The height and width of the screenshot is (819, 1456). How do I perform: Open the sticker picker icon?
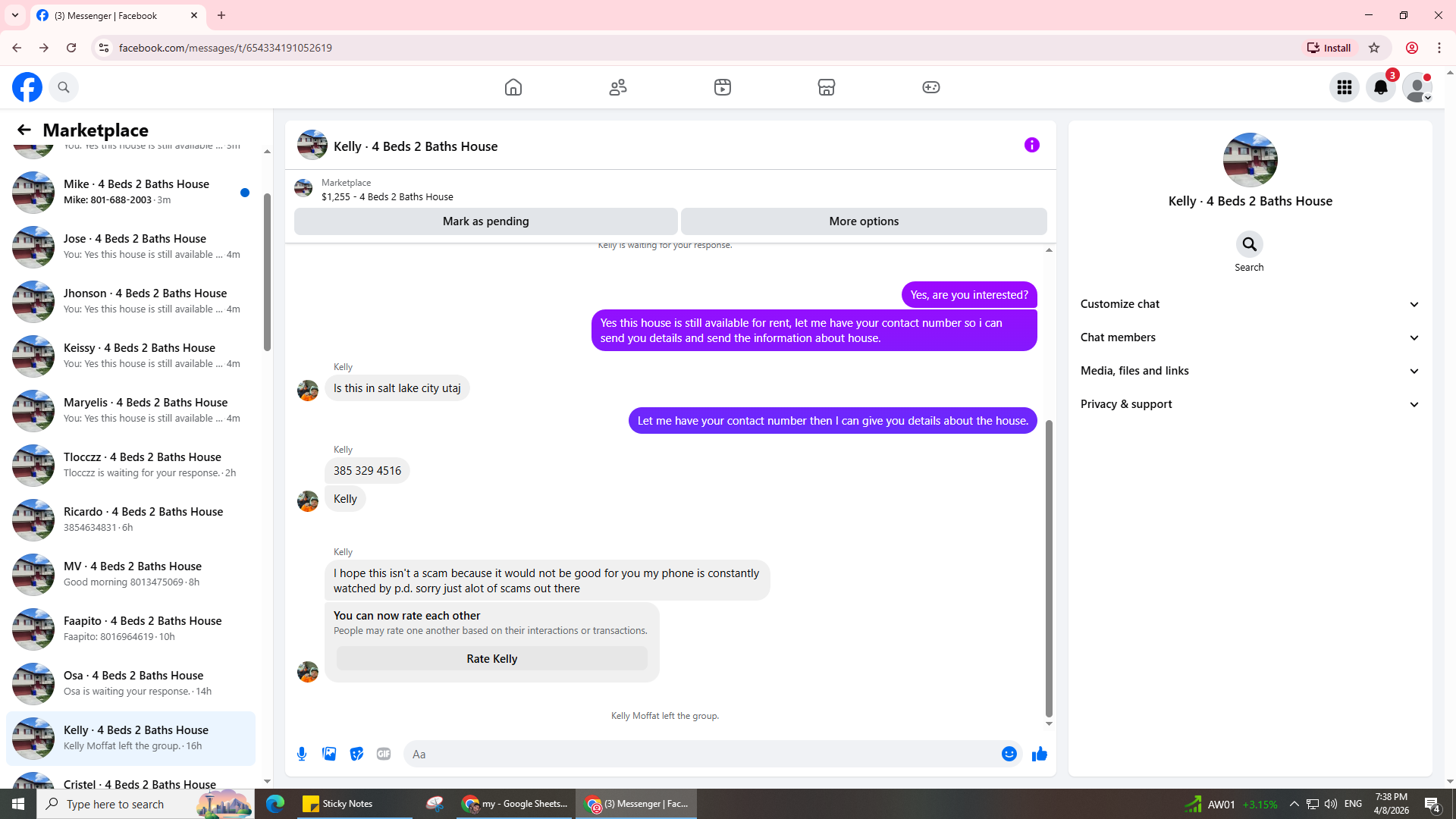[356, 754]
